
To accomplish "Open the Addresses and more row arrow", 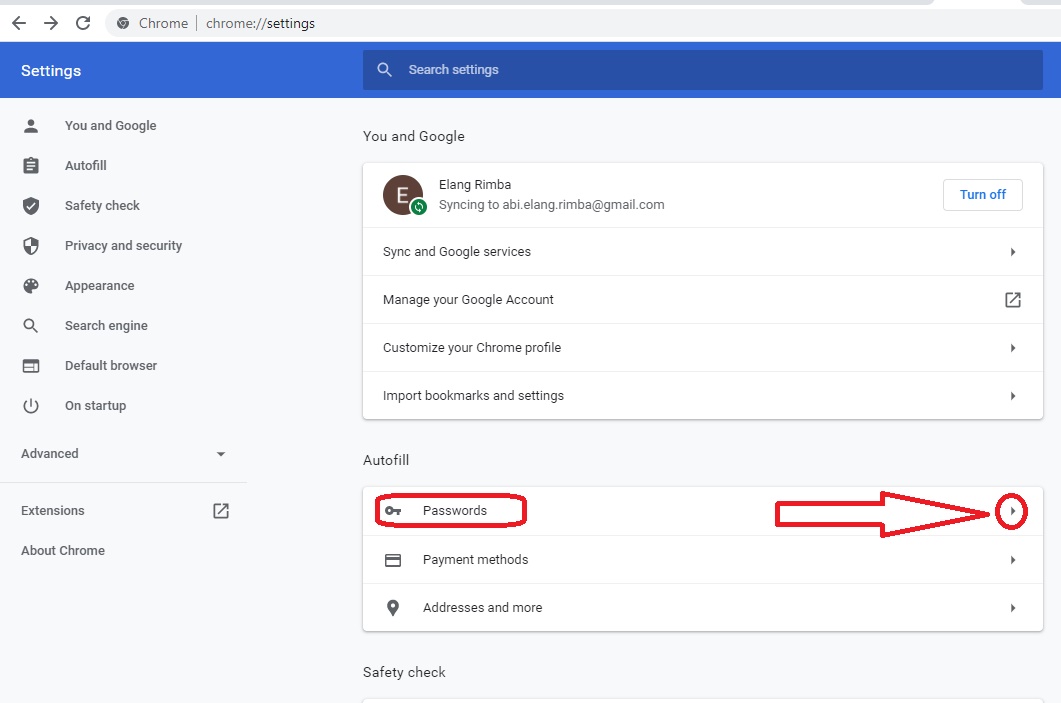I will [x=1013, y=608].
